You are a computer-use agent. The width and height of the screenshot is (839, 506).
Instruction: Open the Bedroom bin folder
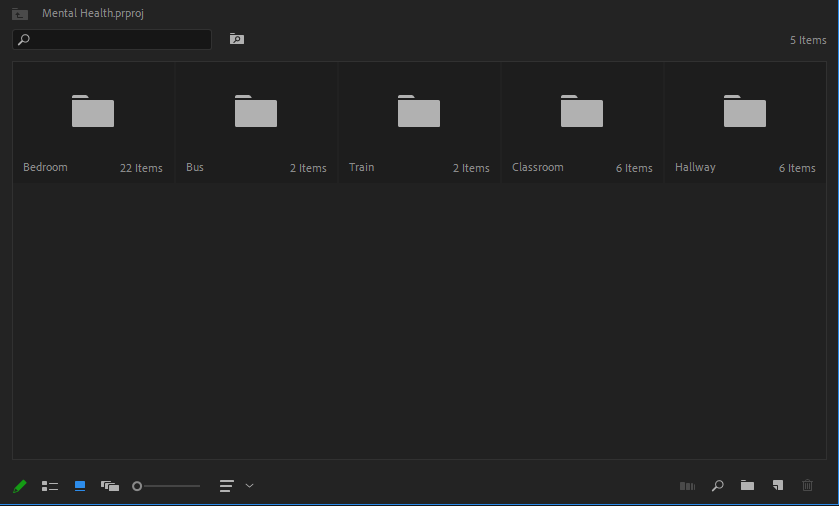pos(93,111)
